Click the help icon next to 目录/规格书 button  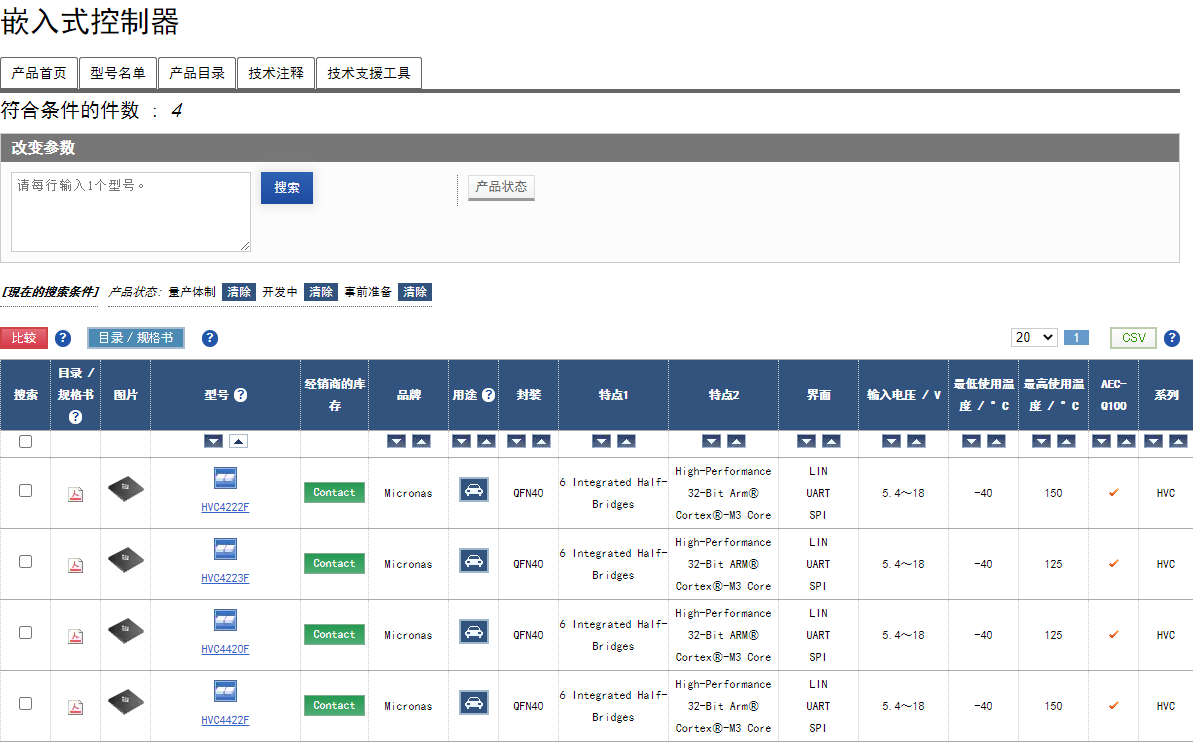[210, 338]
